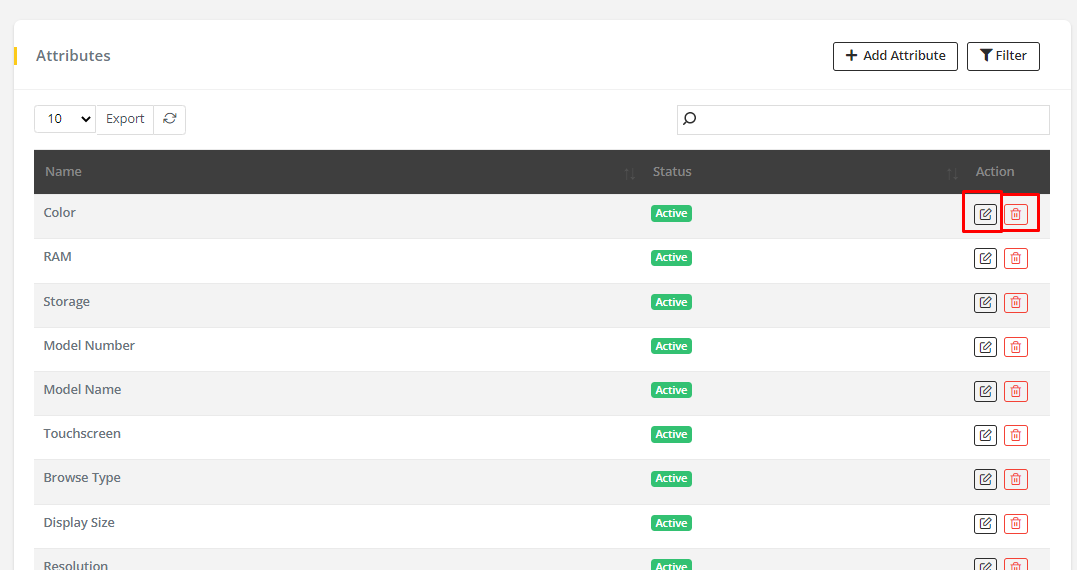Delete the RAM attribute
The width and height of the screenshot is (1077, 570).
[x=1015, y=258]
